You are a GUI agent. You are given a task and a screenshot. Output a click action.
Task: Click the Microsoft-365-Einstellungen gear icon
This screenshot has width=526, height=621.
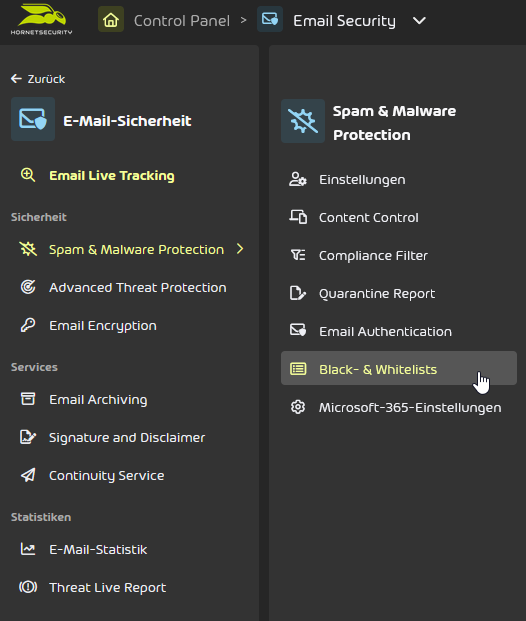pos(298,407)
